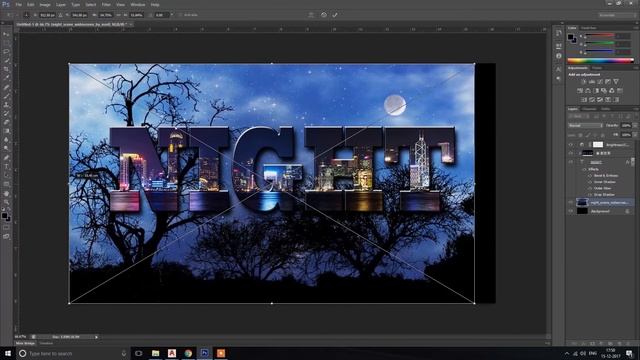Screen dimensions: 640x360
Task: Show hidden system tray icons
Action: [x=567, y=353]
